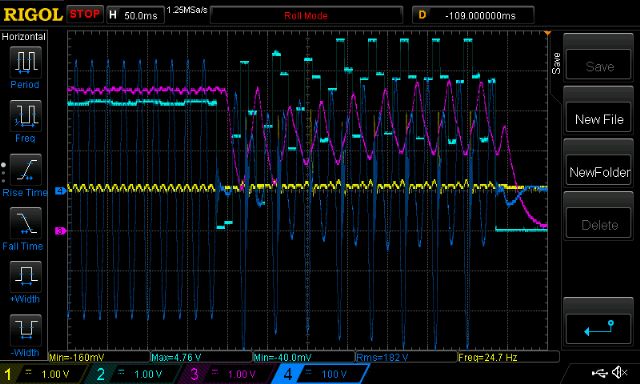Click the channel 4 ground level marker

[60, 191]
